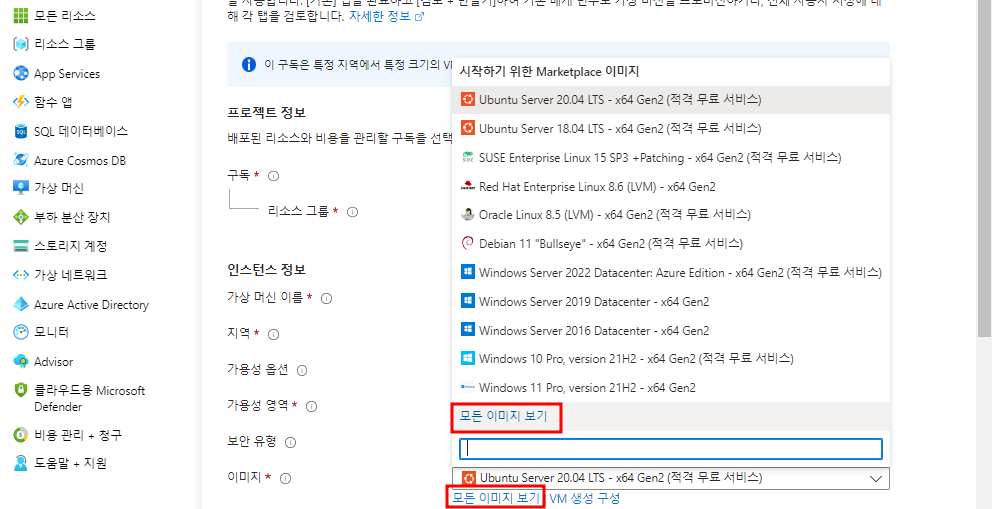
Task: Choose Debian 11 Bullseye image option
Action: [671, 243]
